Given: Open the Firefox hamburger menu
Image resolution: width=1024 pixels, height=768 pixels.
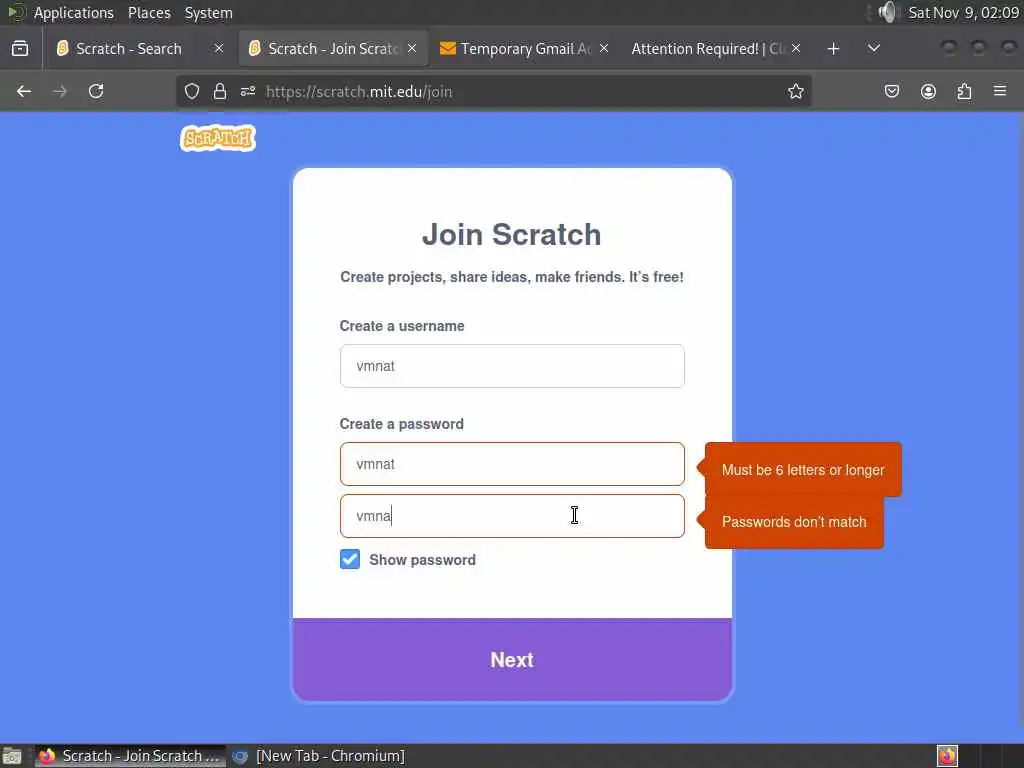Looking at the screenshot, I should click(1000, 91).
